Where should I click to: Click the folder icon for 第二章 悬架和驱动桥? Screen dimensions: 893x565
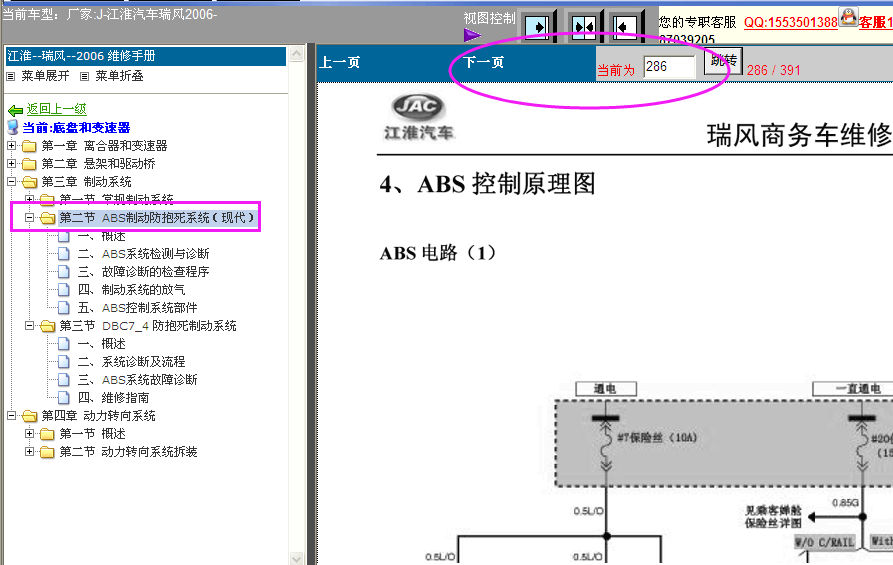pyautogui.click(x=29, y=165)
